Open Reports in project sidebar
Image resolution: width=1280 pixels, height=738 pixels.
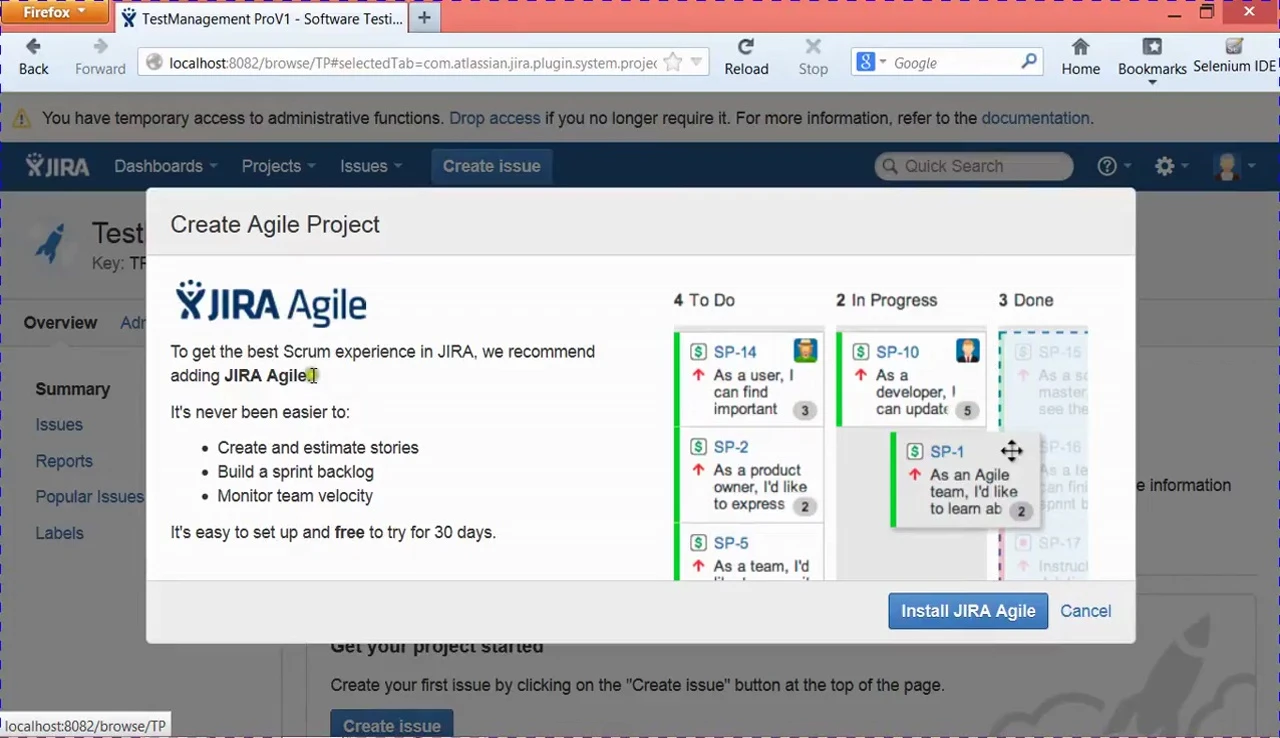coord(64,461)
